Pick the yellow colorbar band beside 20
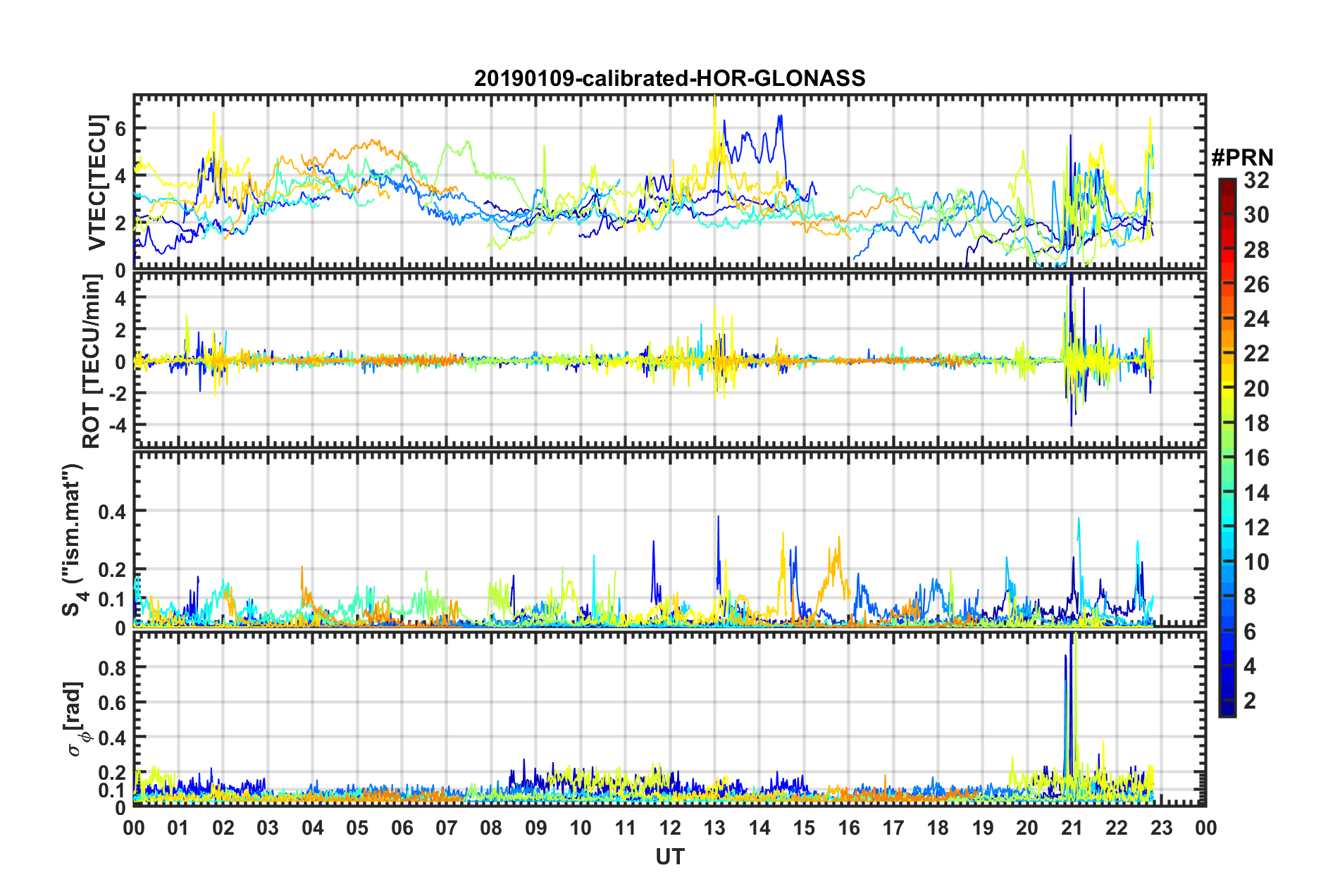The image size is (1340, 896). pyautogui.click(x=1227, y=389)
